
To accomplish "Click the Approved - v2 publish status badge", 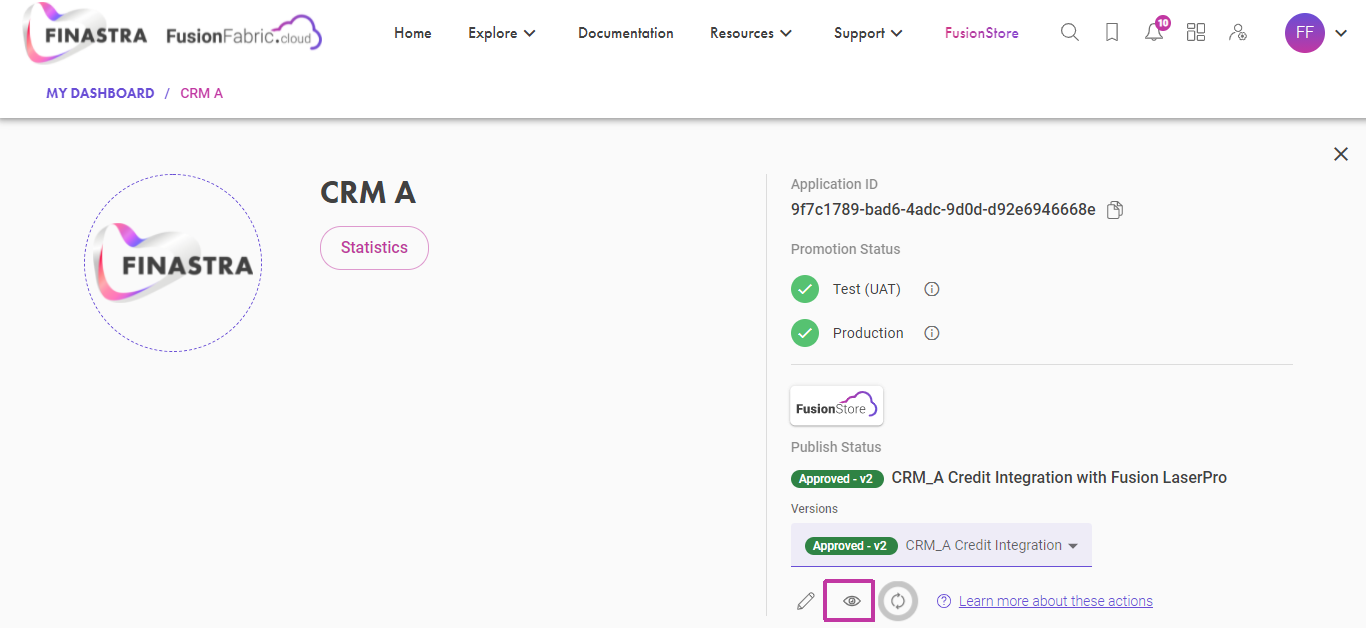I will coord(836,479).
